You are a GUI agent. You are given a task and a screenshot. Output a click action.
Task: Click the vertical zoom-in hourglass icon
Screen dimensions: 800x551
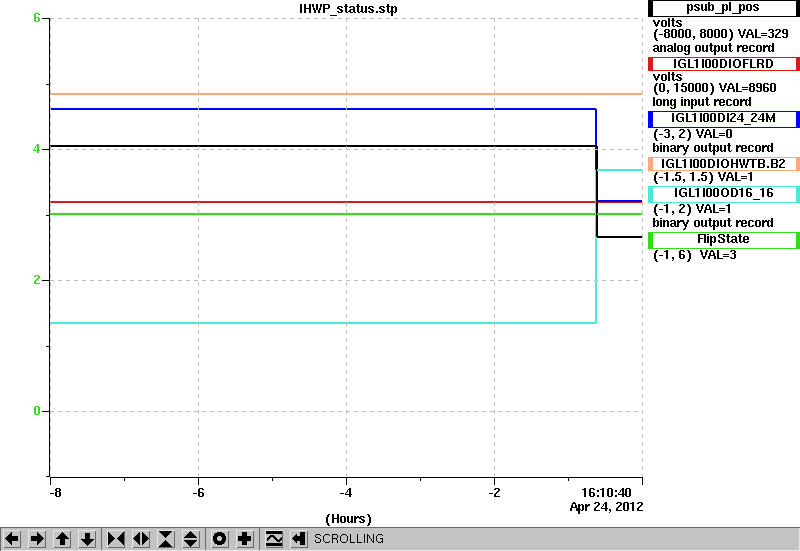pyautogui.click(x=166, y=539)
